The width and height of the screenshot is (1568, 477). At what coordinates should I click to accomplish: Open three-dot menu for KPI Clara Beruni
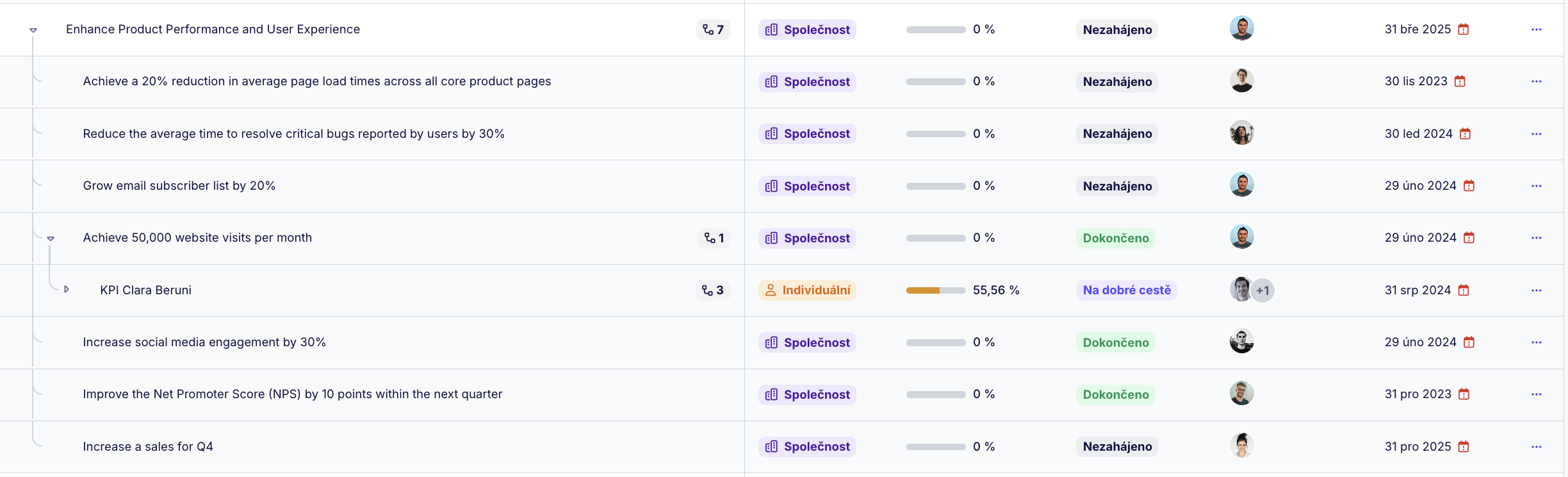point(1536,290)
